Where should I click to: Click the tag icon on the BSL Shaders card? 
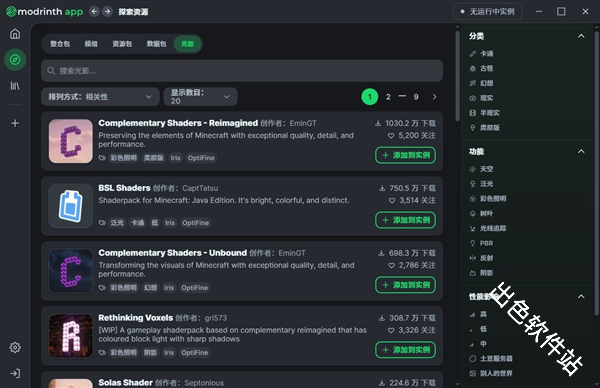(x=102, y=223)
